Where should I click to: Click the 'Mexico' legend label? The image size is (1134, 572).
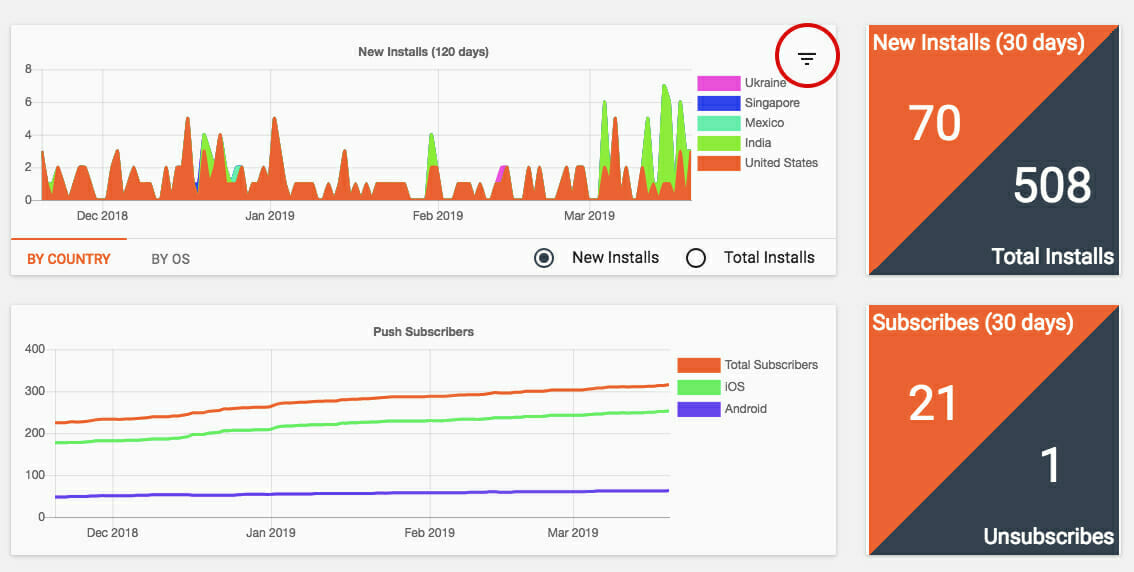tap(764, 123)
